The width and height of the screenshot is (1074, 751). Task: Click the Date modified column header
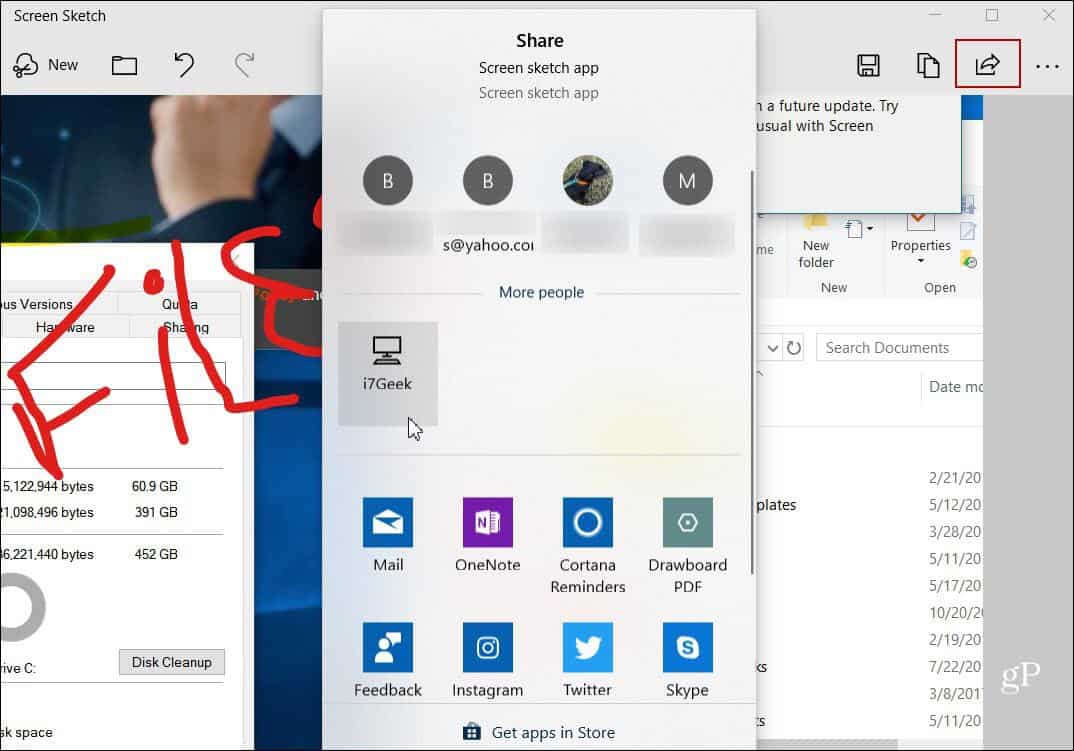(x=954, y=387)
